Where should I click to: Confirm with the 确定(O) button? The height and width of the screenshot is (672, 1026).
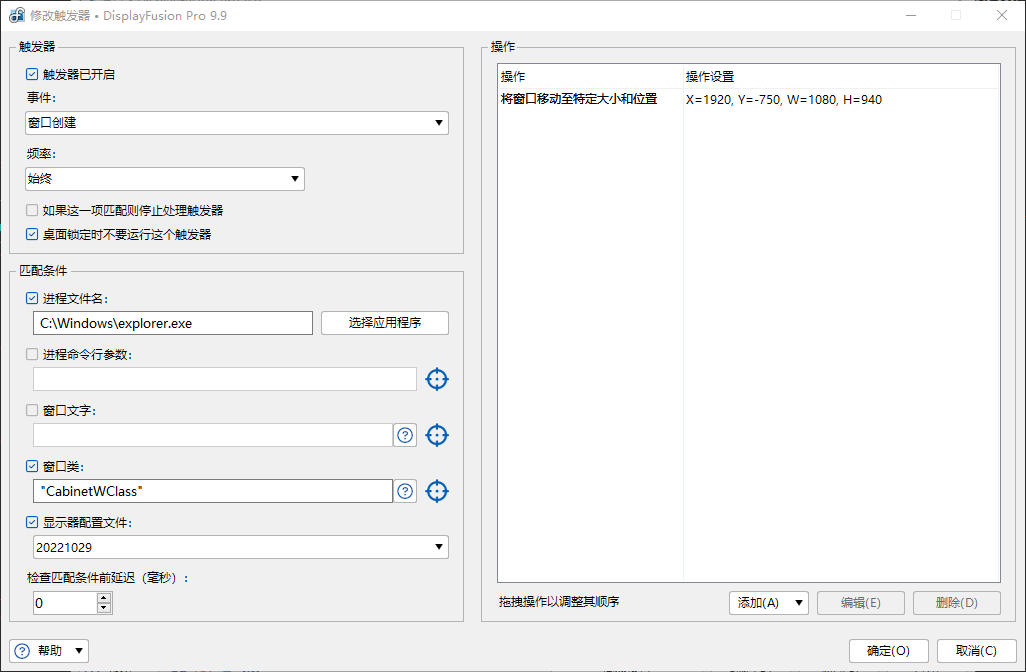tap(888, 651)
